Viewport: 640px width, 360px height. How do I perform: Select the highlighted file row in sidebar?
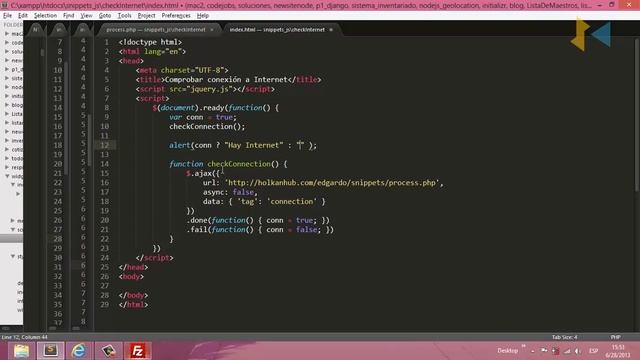11,239
